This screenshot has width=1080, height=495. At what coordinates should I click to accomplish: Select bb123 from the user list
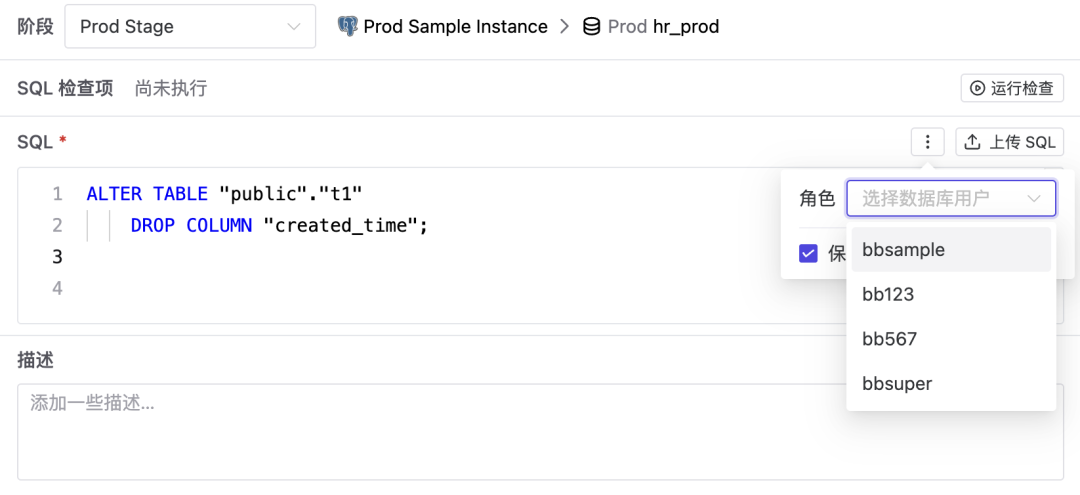pos(888,295)
